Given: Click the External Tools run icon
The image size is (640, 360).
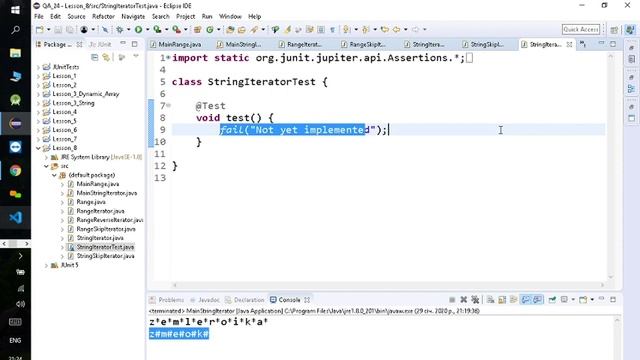Looking at the screenshot, I should coord(176,29).
